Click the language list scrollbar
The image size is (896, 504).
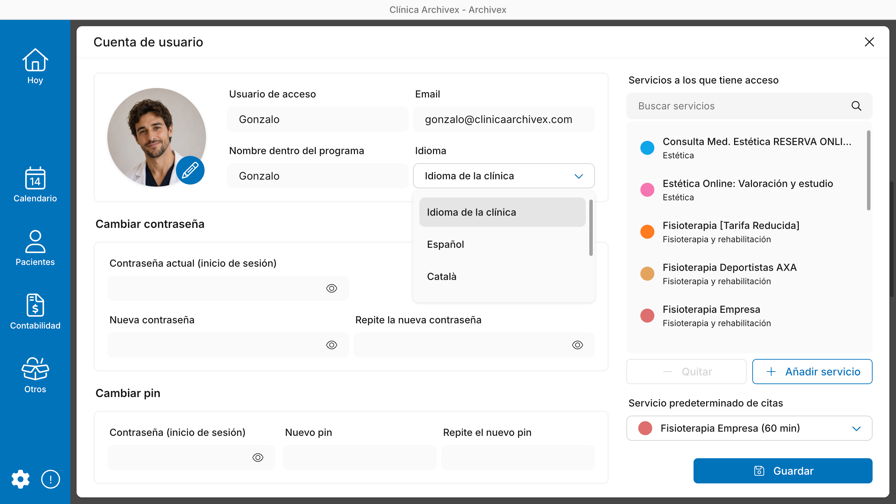[x=590, y=227]
